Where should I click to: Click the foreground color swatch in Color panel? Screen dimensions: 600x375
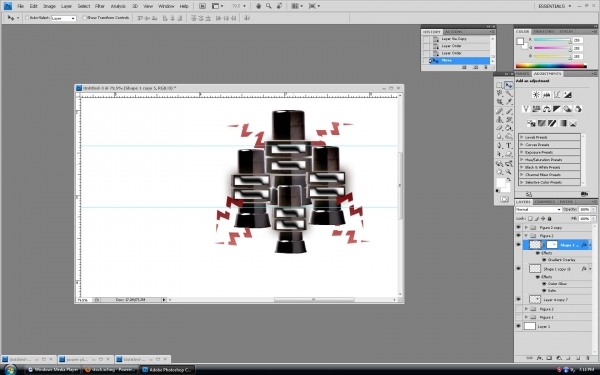pyautogui.click(x=520, y=41)
